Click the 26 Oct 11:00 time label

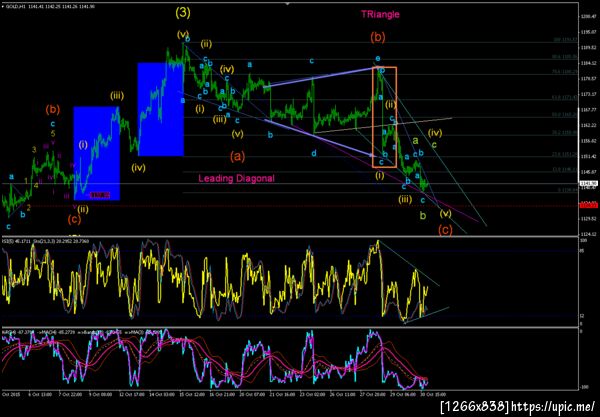343,394
